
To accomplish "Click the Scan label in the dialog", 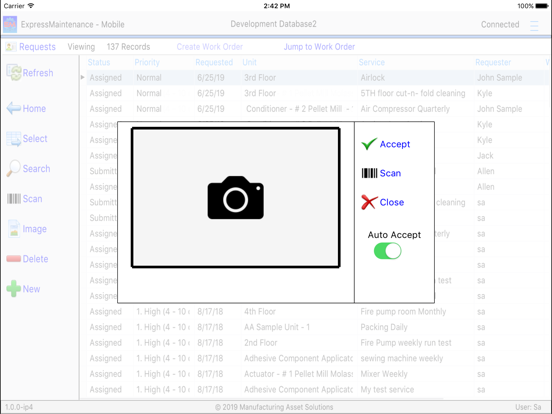I will tap(390, 173).
